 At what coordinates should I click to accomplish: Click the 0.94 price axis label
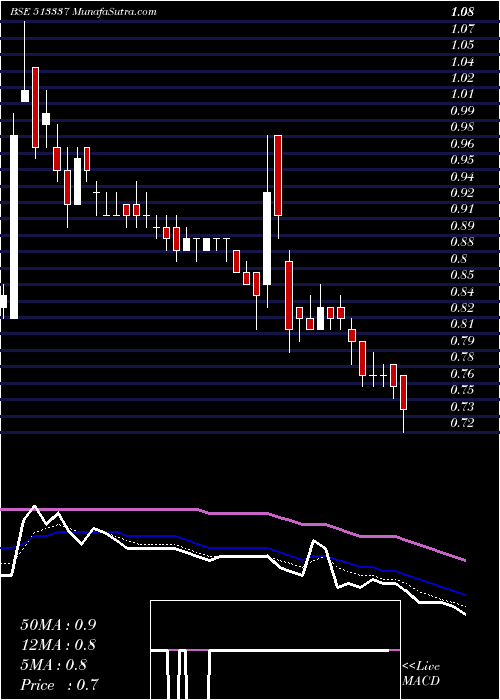coord(462,176)
